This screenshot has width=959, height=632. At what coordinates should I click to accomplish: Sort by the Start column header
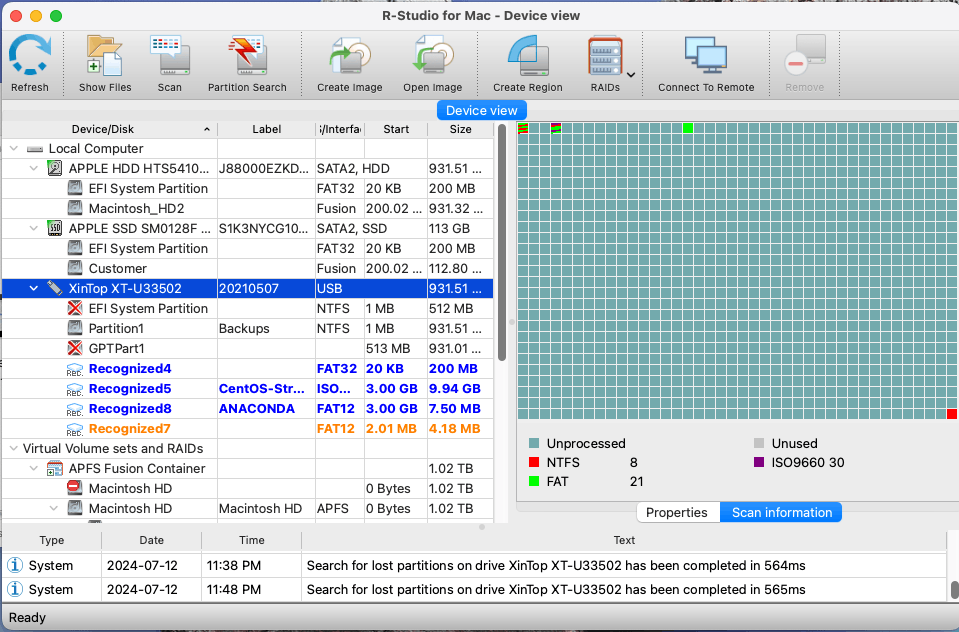[x=396, y=129]
